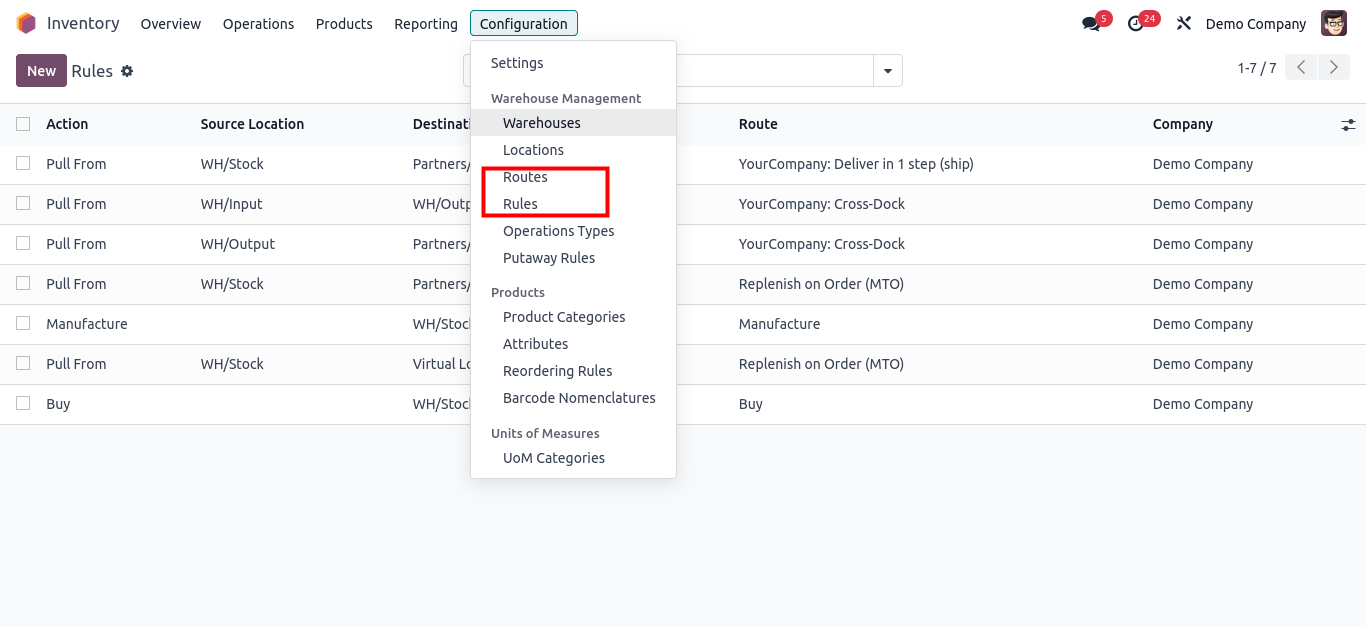Go to the next page arrow
1366x627 pixels.
click(1333, 68)
